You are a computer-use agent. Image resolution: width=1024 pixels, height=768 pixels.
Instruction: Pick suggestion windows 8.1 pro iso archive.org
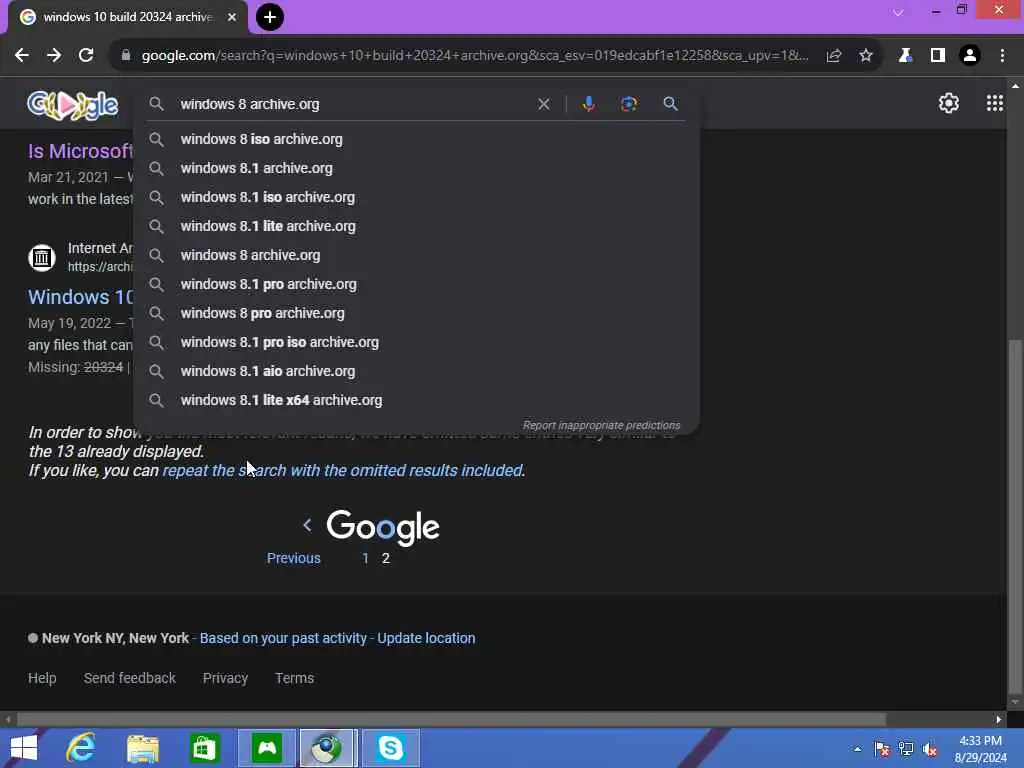point(416,342)
